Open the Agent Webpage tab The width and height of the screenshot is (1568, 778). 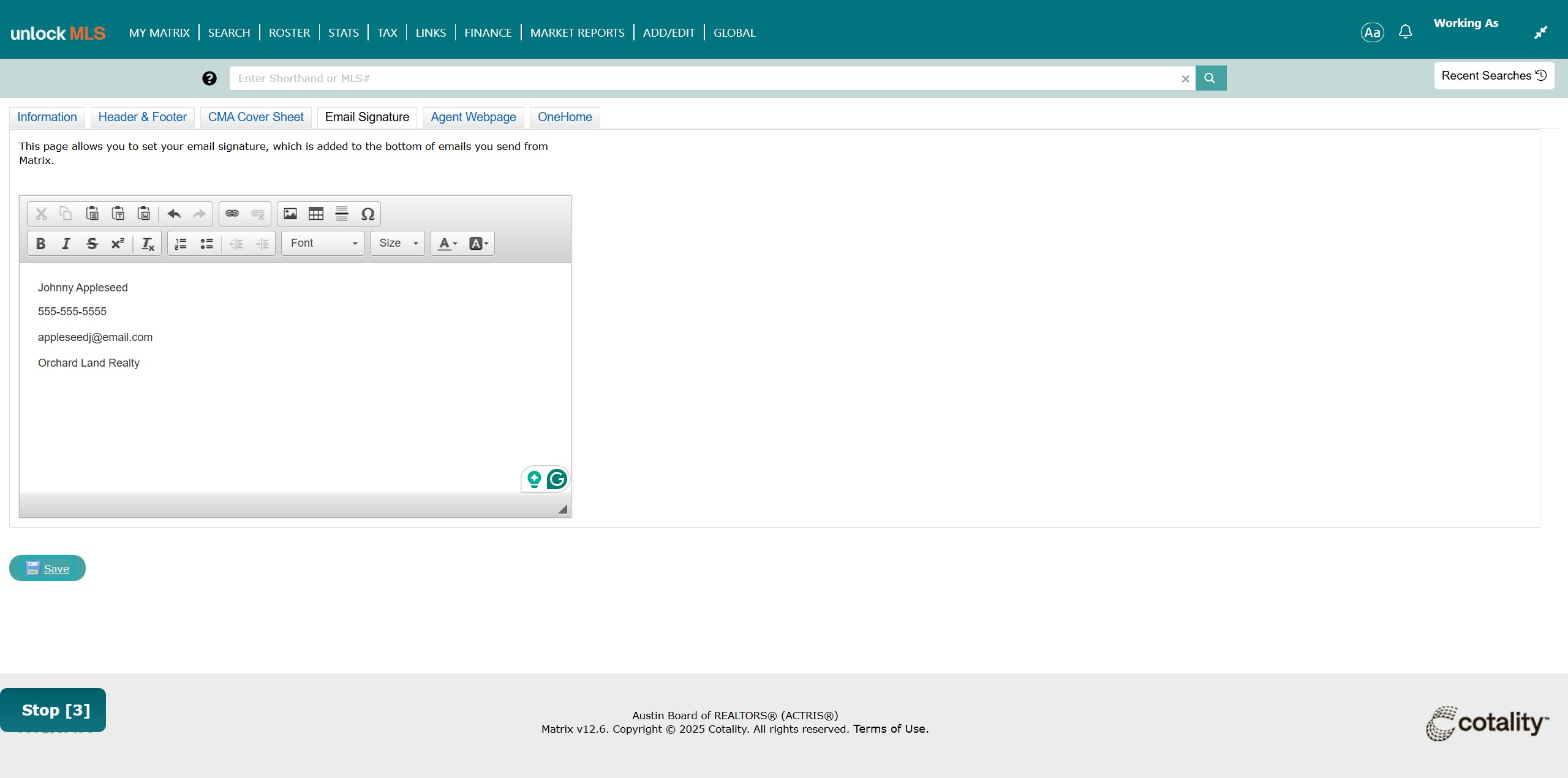click(473, 117)
